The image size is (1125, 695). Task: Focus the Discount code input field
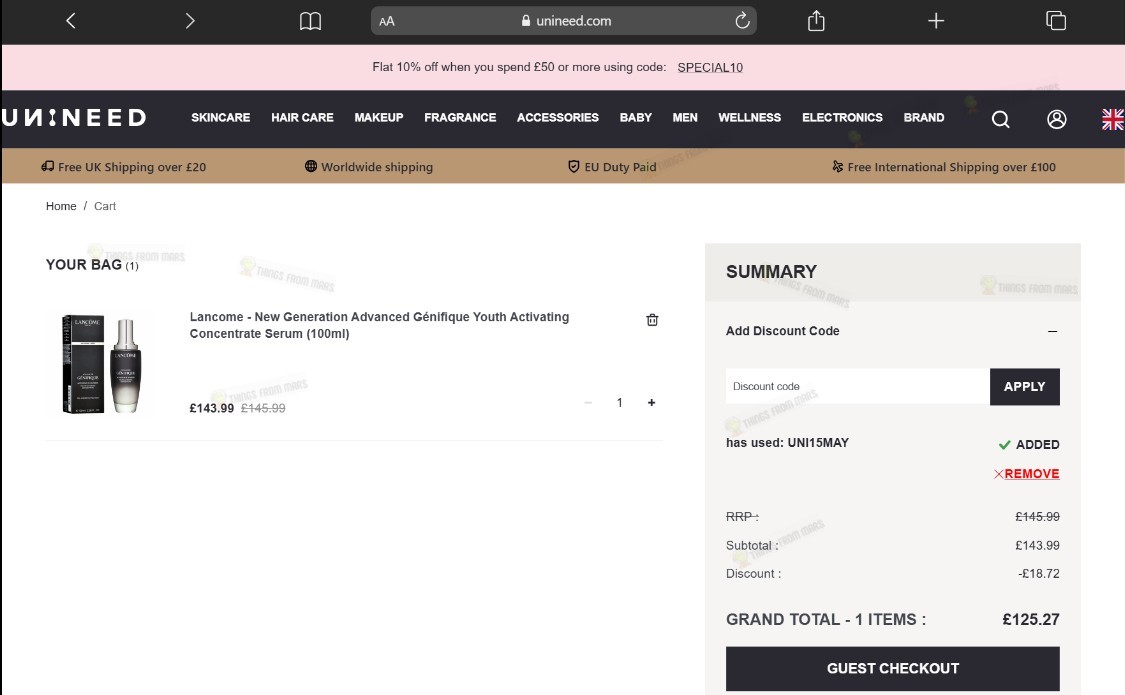click(858, 387)
